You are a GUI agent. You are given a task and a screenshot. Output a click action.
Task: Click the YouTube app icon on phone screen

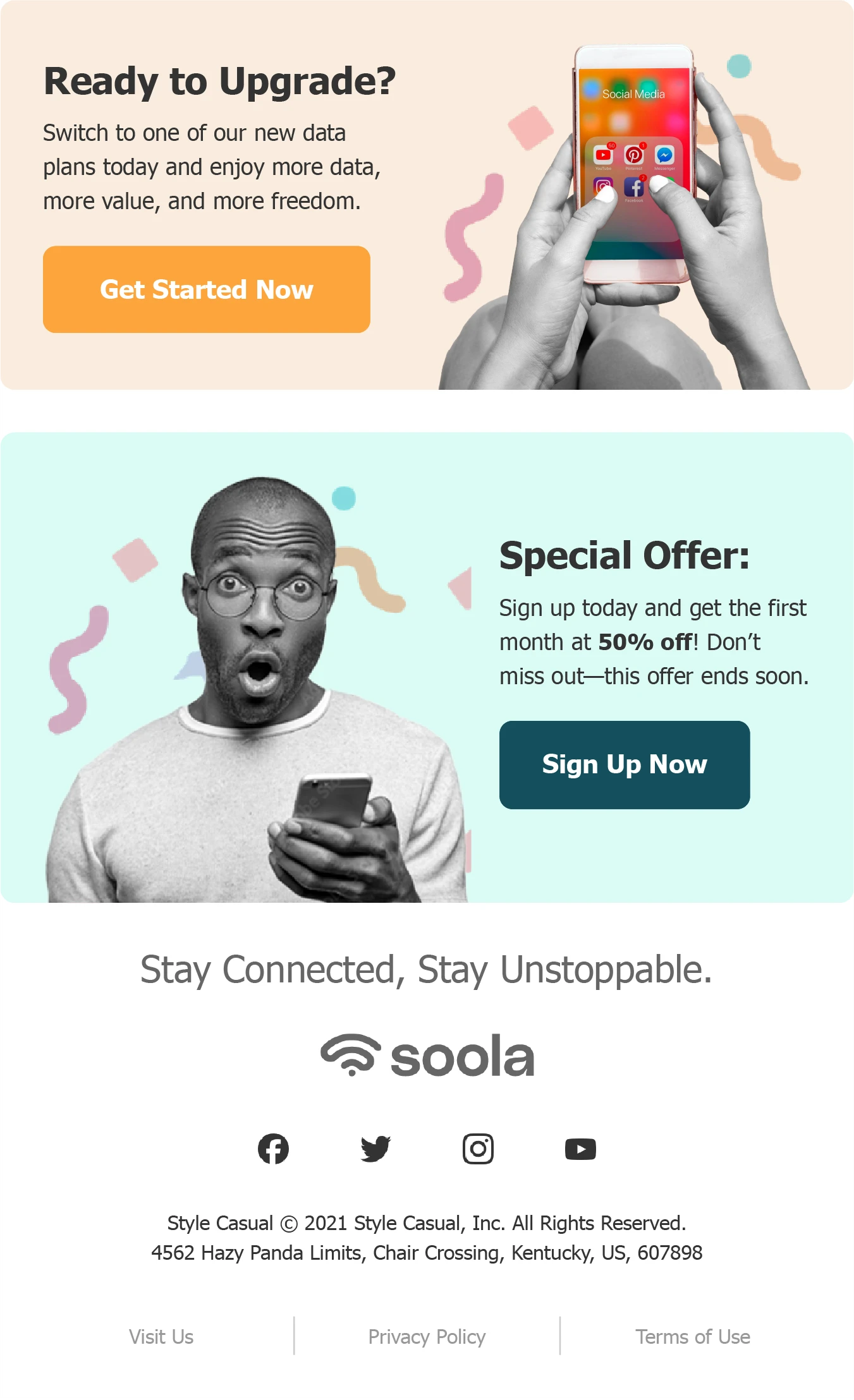click(x=604, y=155)
